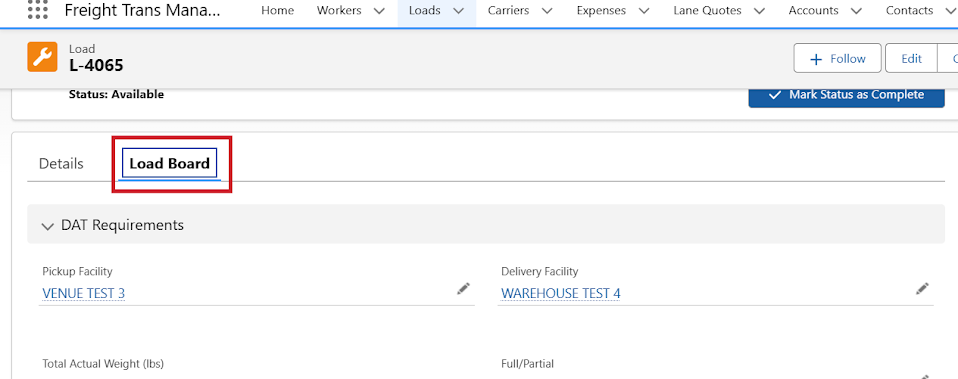Open the Expenses tab

coord(601,10)
